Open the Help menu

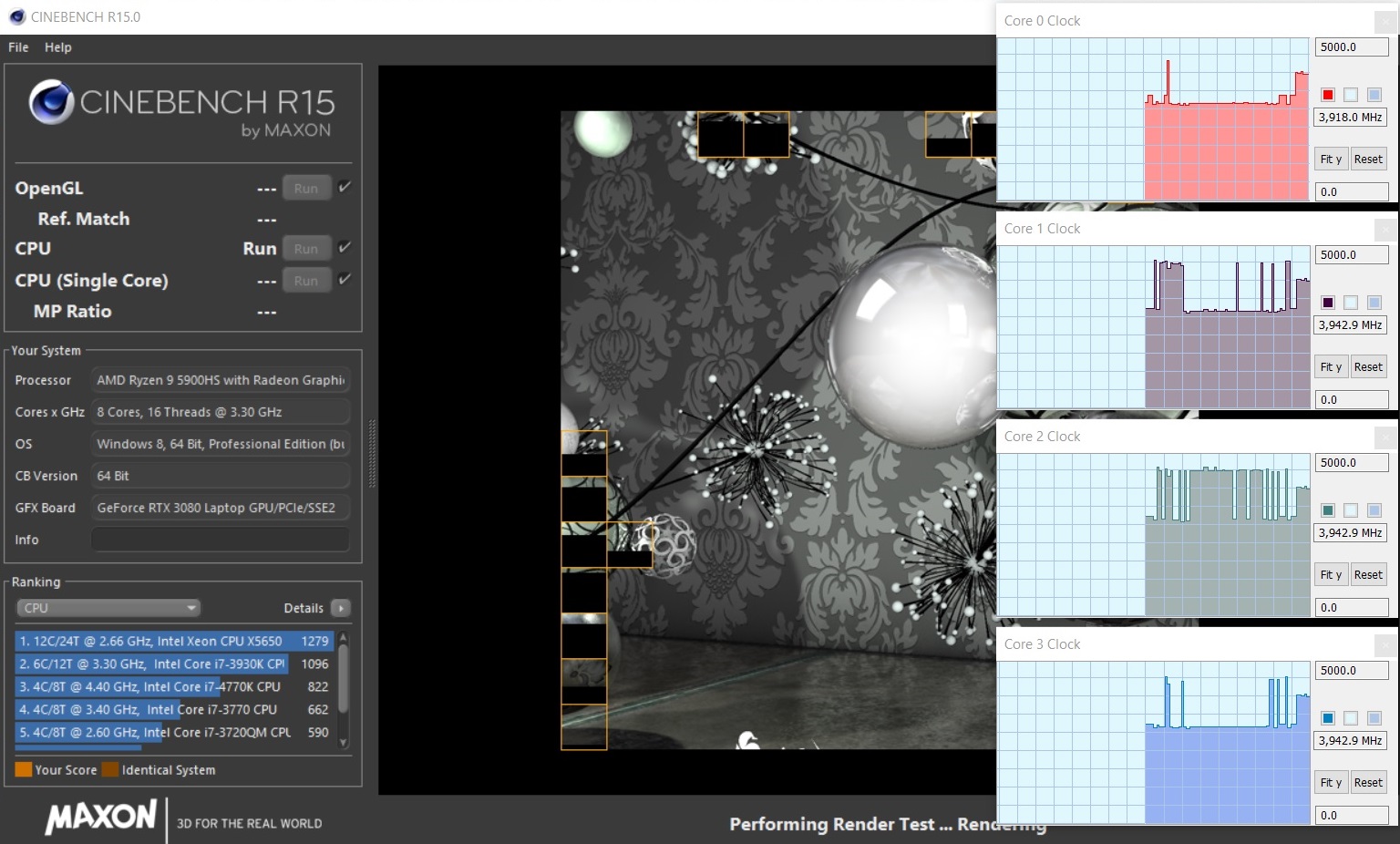(x=57, y=47)
